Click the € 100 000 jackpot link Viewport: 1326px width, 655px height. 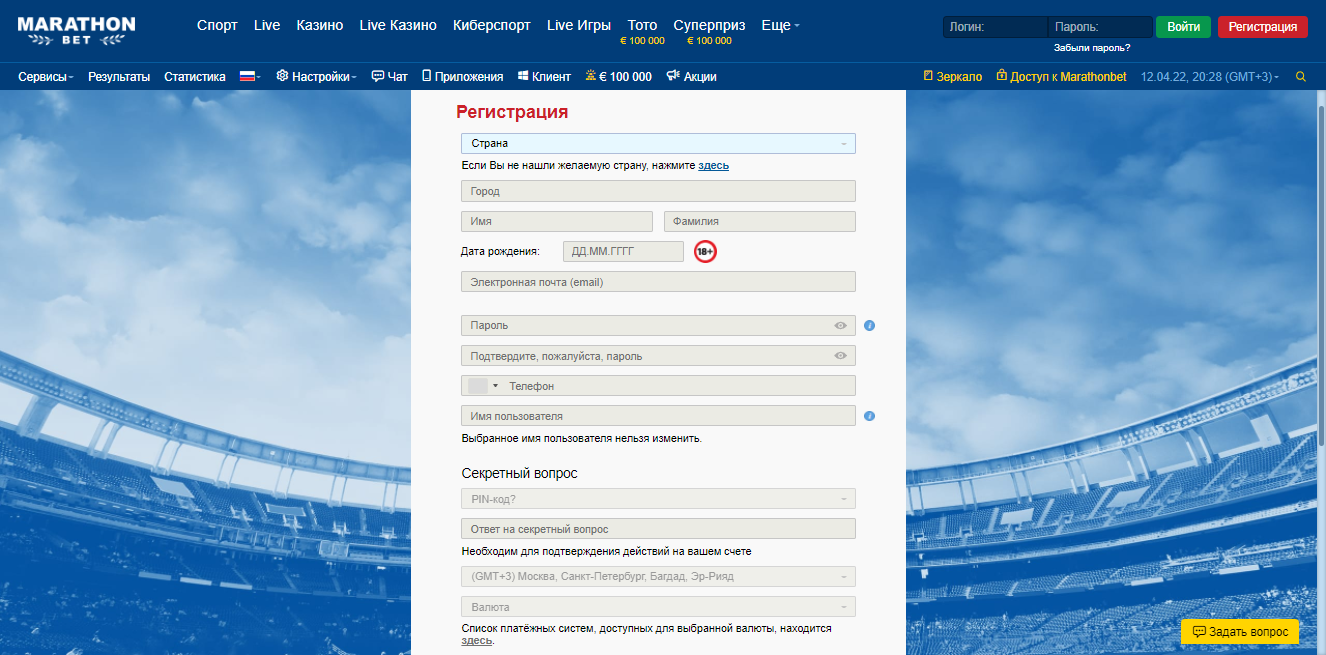619,76
